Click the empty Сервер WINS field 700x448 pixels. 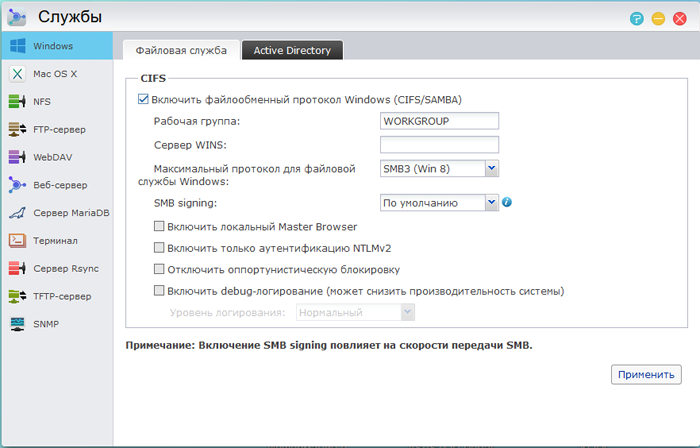pos(439,145)
